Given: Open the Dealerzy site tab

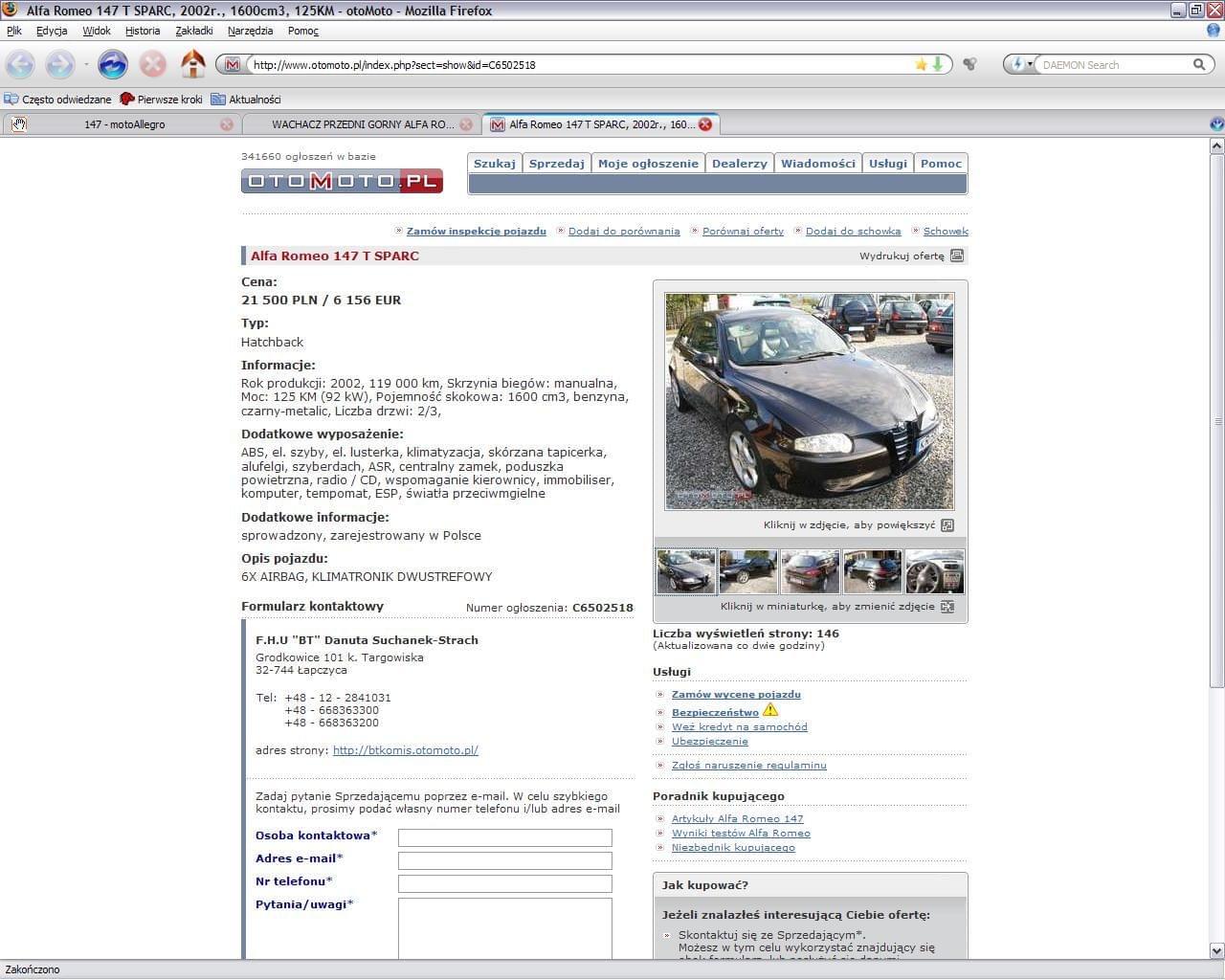Looking at the screenshot, I should click(x=740, y=164).
